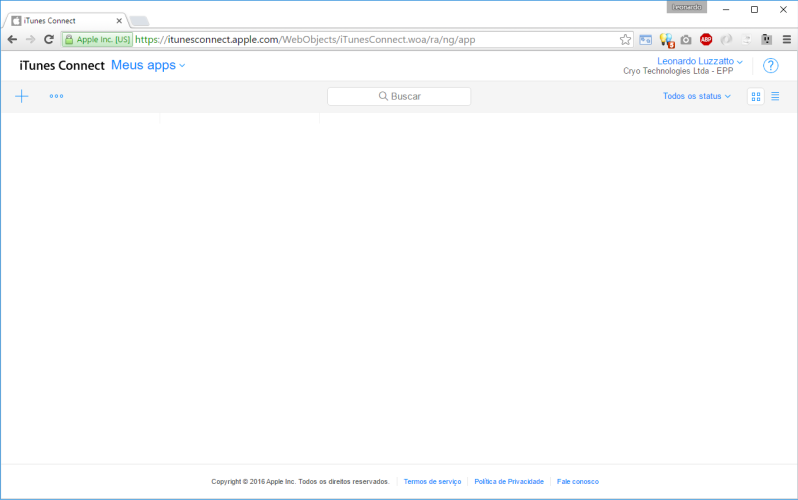The width and height of the screenshot is (798, 500).
Task: Switch to grid view
Action: click(x=756, y=96)
